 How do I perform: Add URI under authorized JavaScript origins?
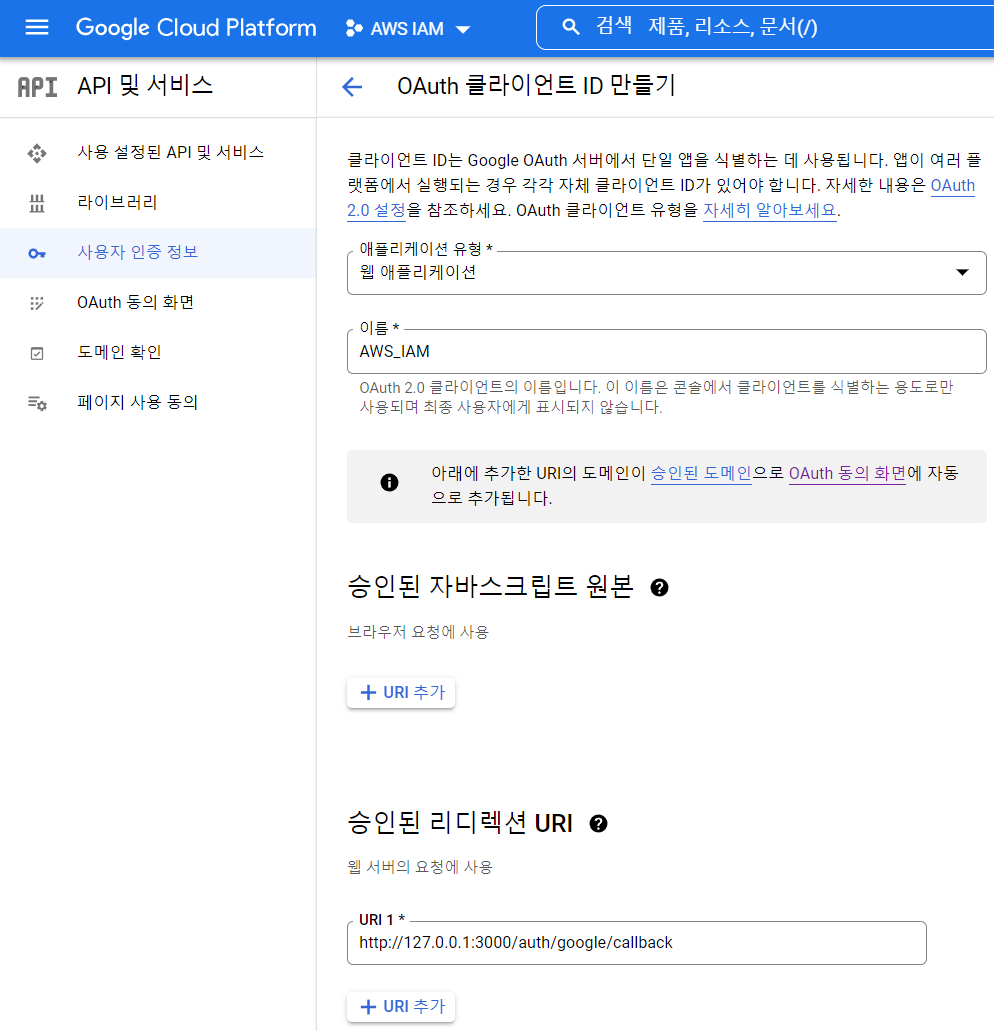[401, 692]
